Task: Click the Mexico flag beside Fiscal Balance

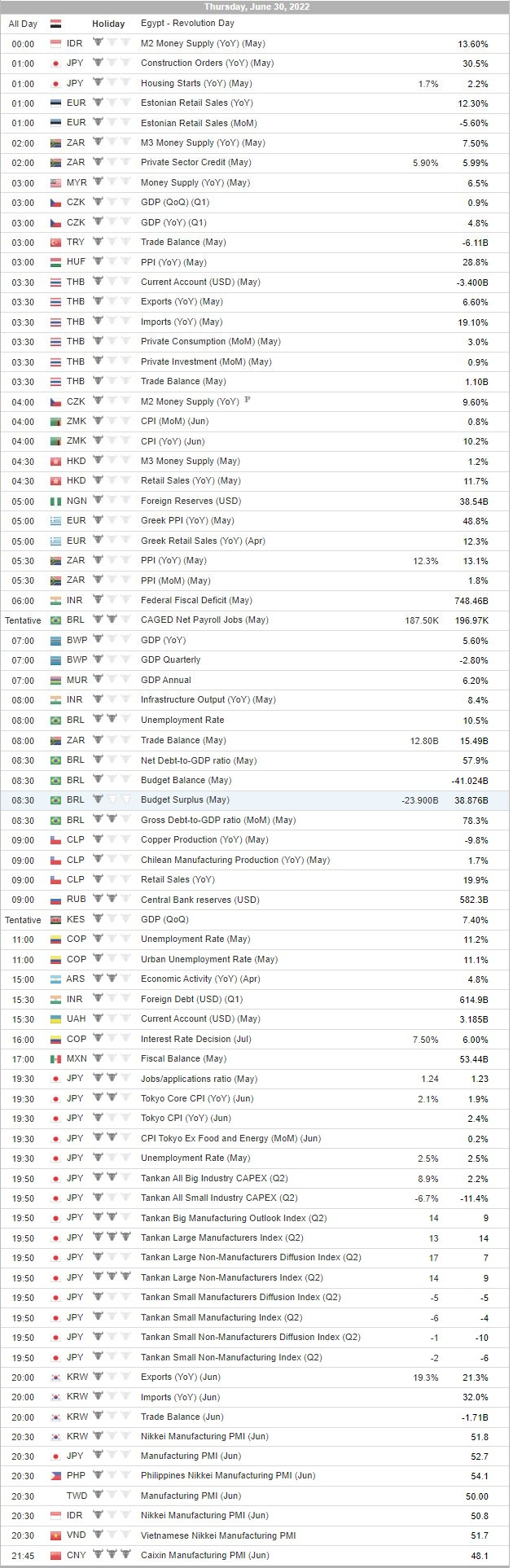Action: 55,1059
